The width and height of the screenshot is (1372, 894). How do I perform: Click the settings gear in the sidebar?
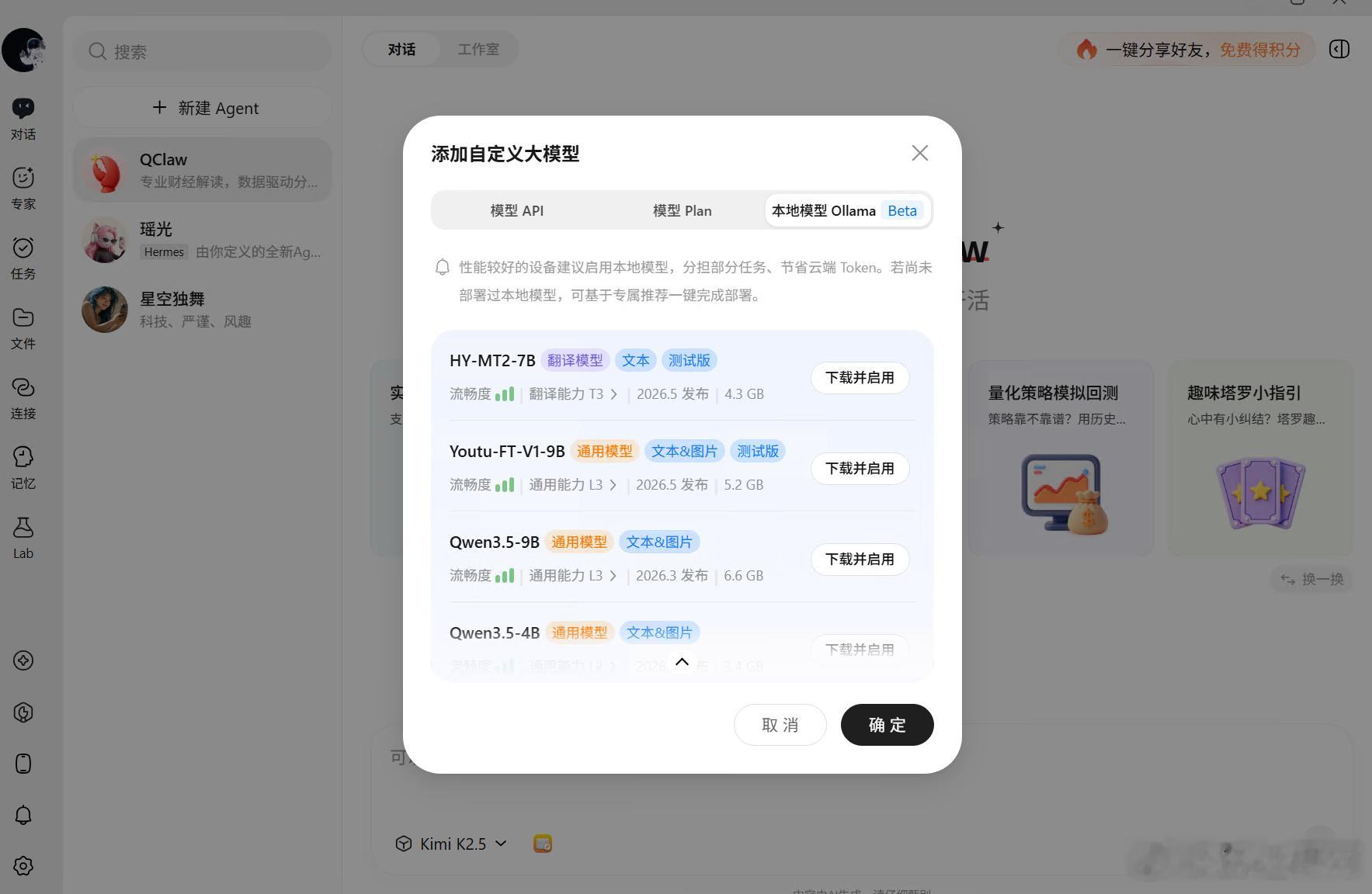click(23, 866)
